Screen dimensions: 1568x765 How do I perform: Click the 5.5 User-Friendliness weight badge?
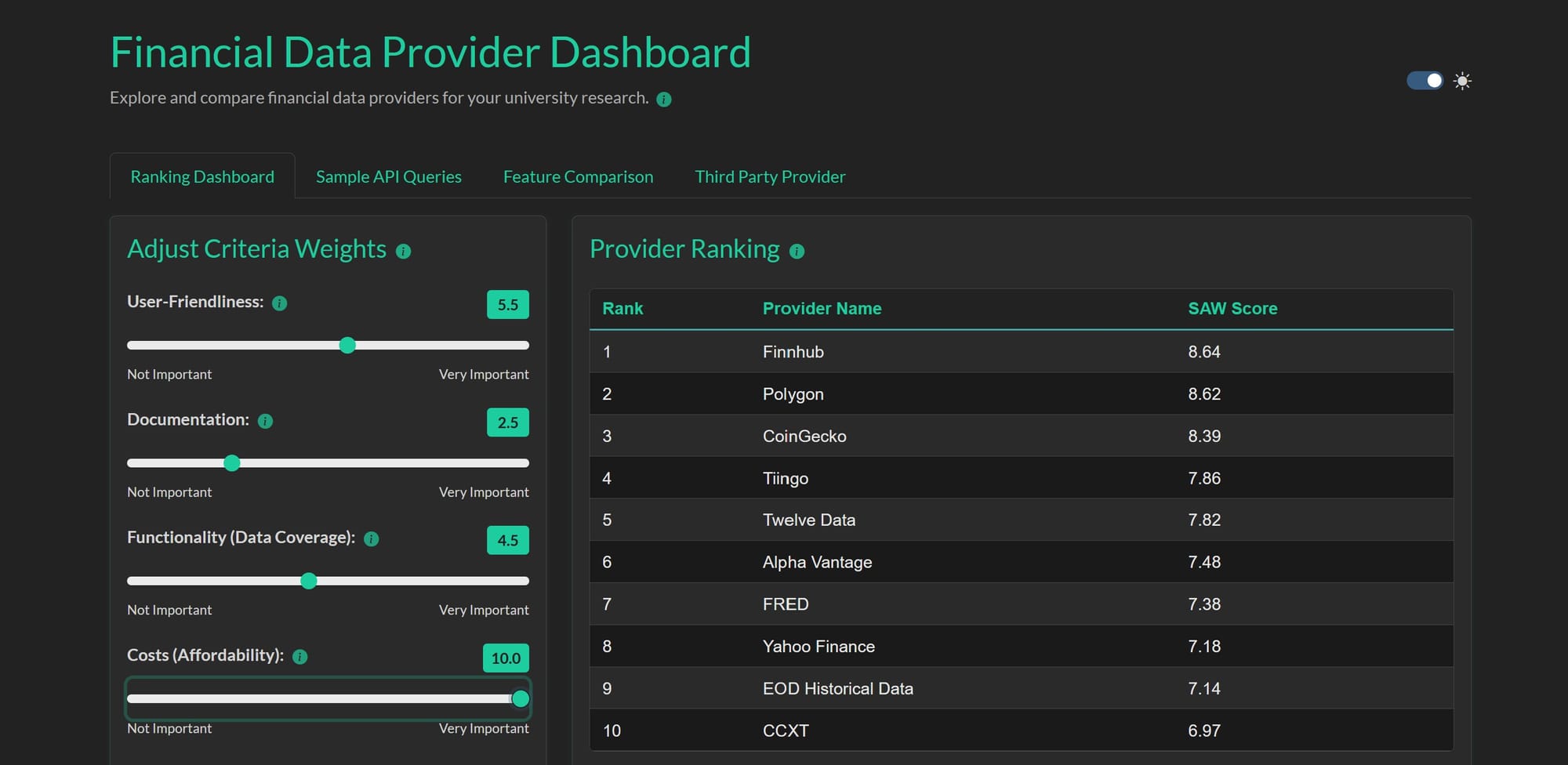pyautogui.click(x=507, y=304)
